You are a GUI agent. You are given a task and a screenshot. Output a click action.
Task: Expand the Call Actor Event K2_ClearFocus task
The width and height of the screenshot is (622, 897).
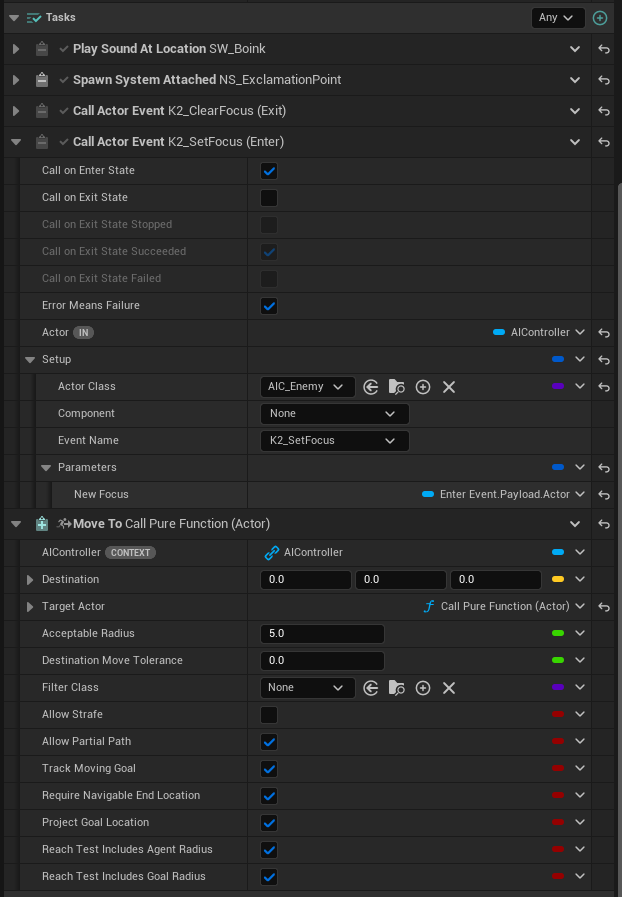tap(16, 110)
